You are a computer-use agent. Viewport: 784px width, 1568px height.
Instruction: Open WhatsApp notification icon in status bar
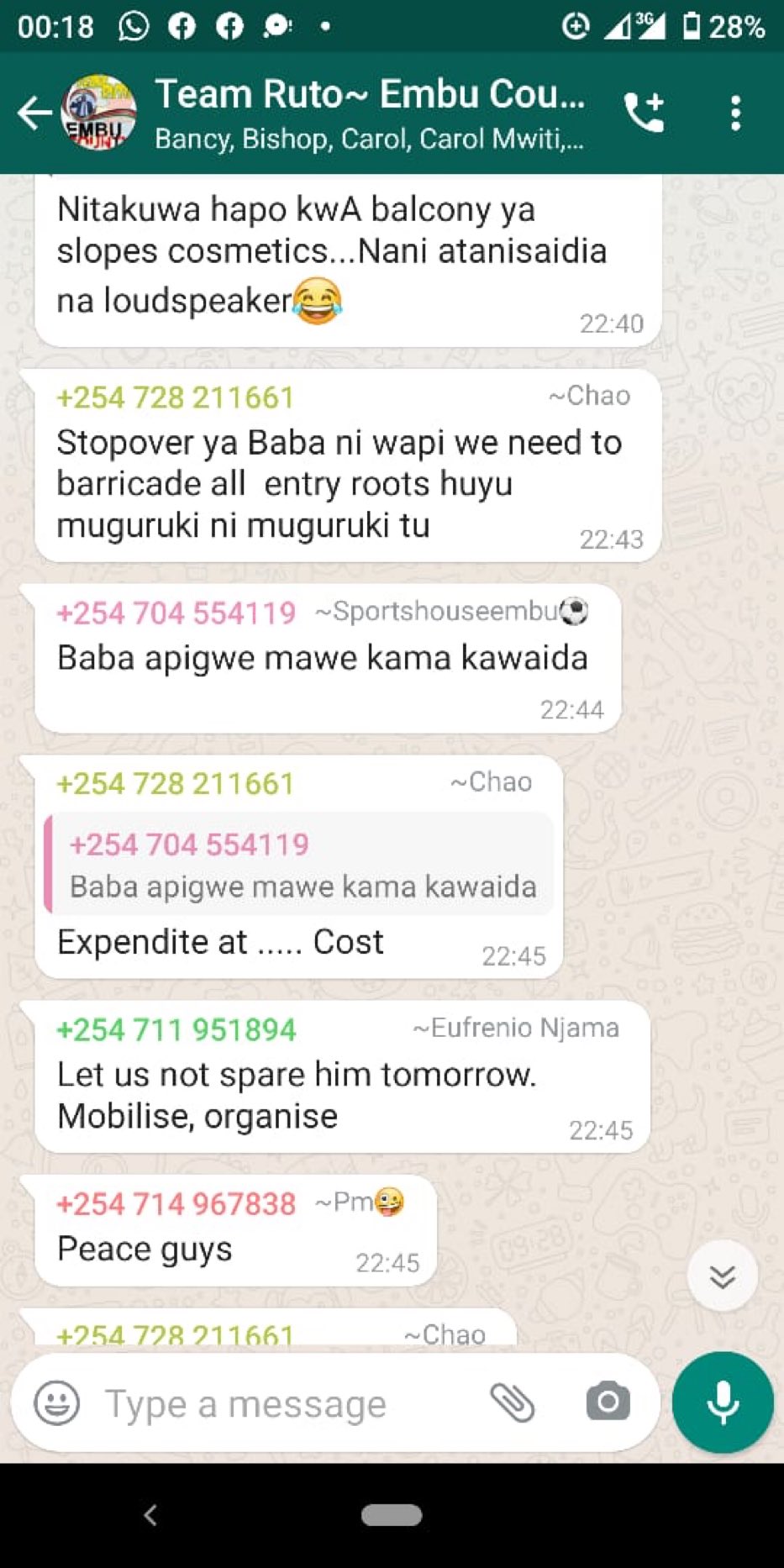click(134, 27)
